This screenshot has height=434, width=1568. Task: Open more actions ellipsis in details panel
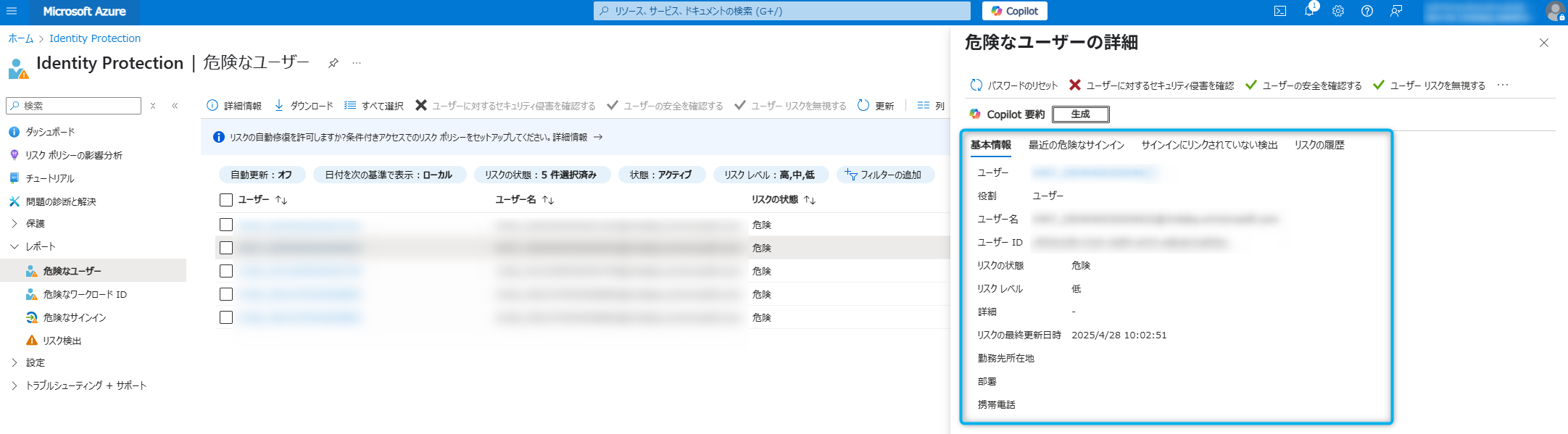click(x=1503, y=85)
